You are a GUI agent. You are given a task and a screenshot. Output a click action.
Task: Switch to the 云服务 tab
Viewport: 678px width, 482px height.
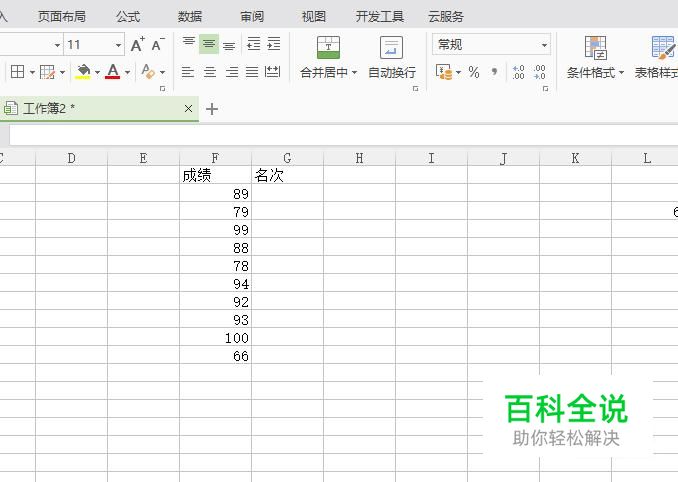446,16
